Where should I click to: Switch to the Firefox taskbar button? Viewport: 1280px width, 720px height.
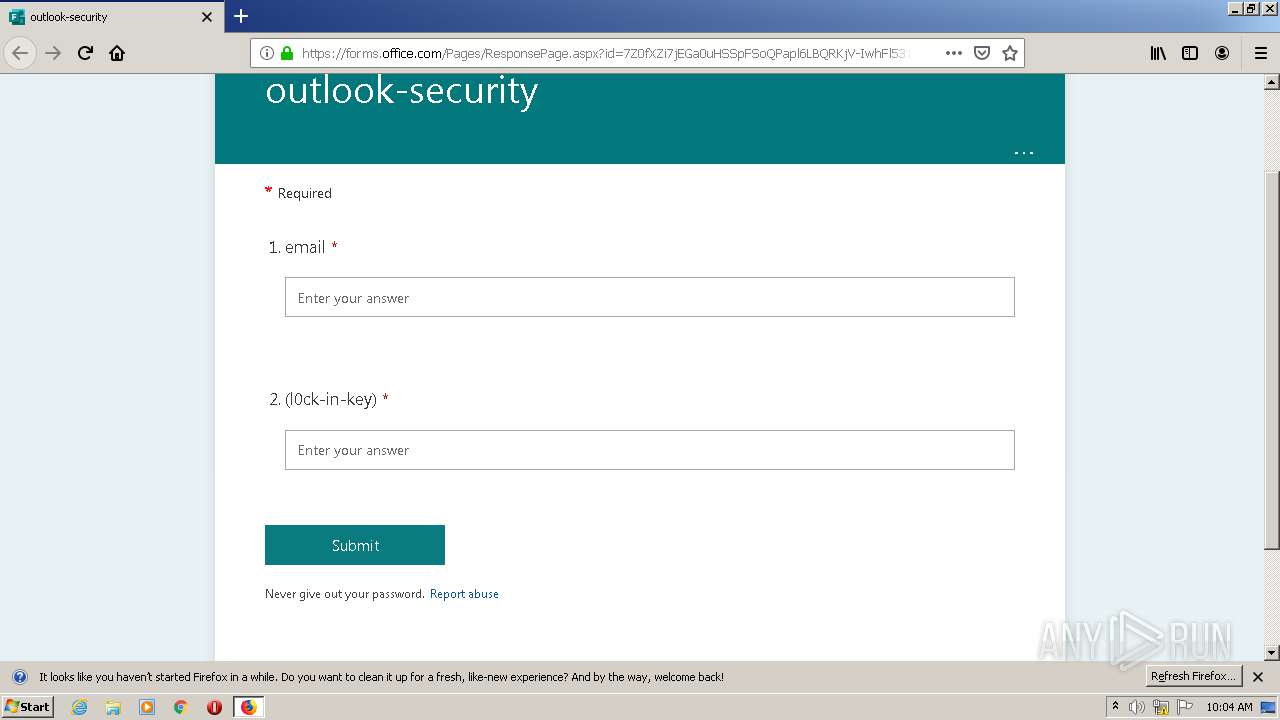coord(249,707)
